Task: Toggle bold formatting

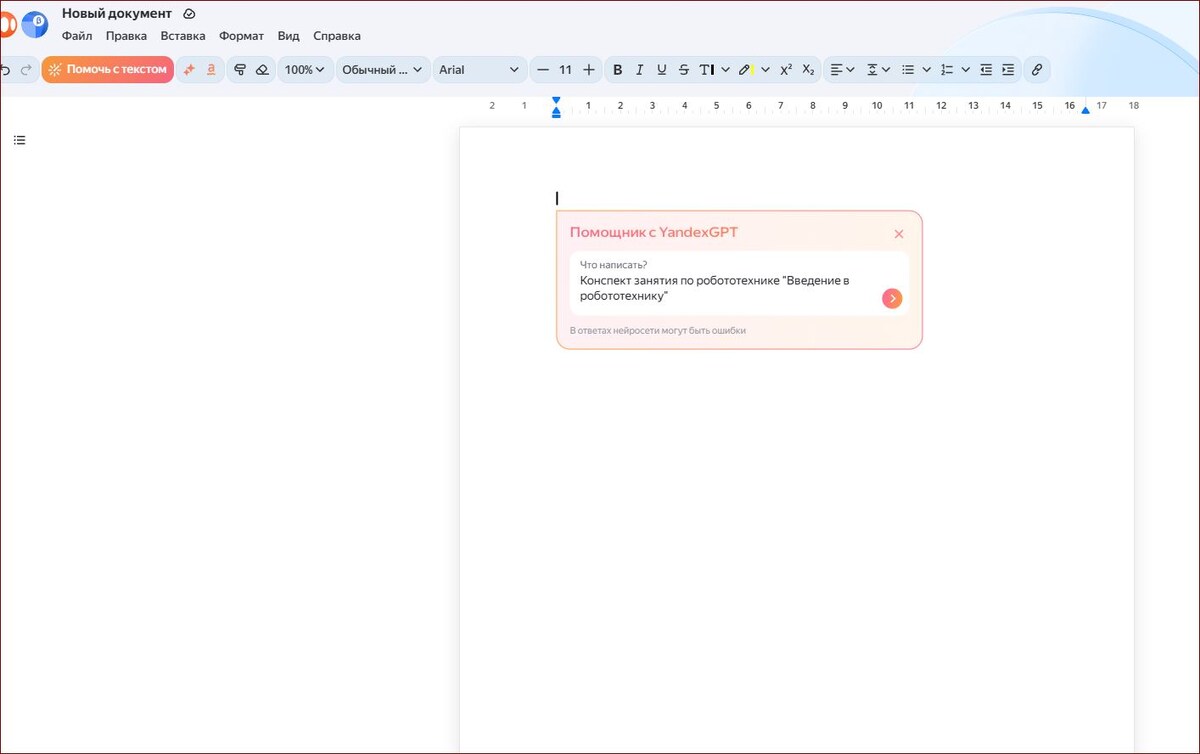Action: pos(618,70)
